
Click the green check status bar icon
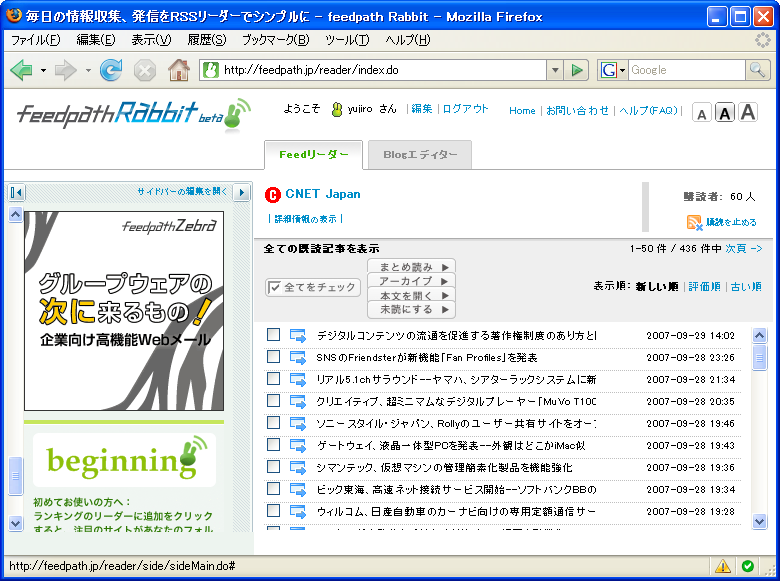click(747, 566)
